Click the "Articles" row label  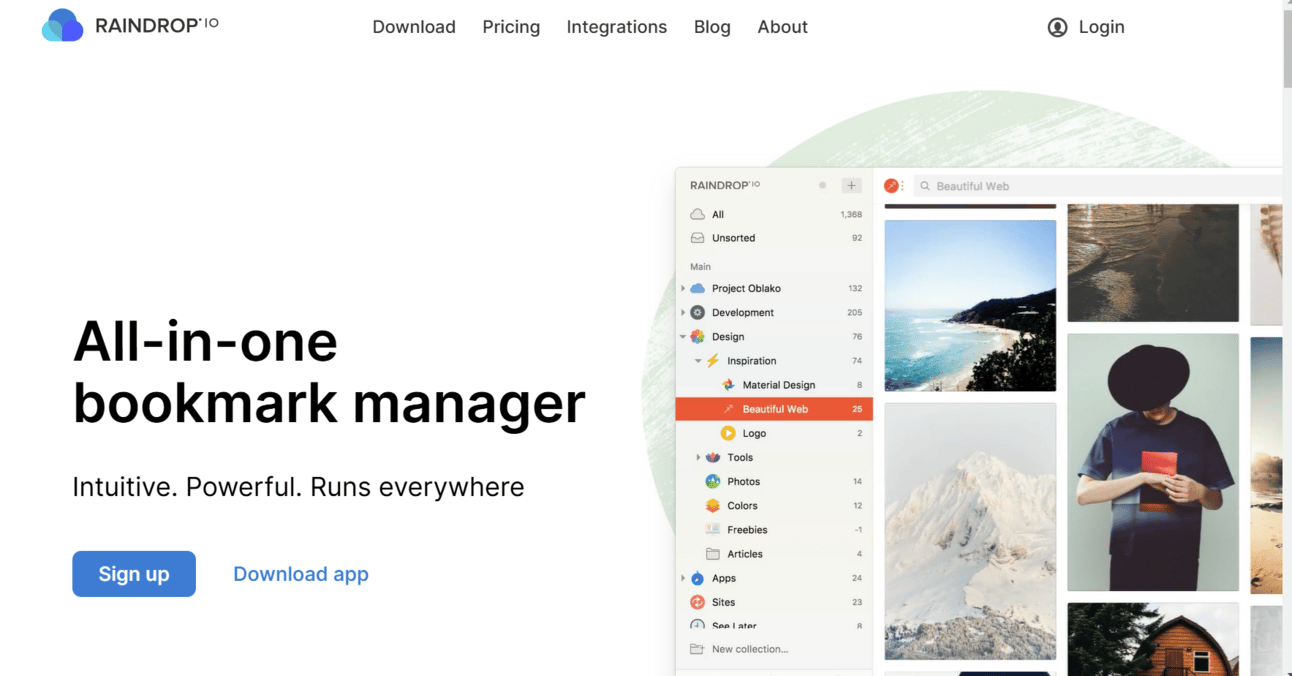pos(745,554)
